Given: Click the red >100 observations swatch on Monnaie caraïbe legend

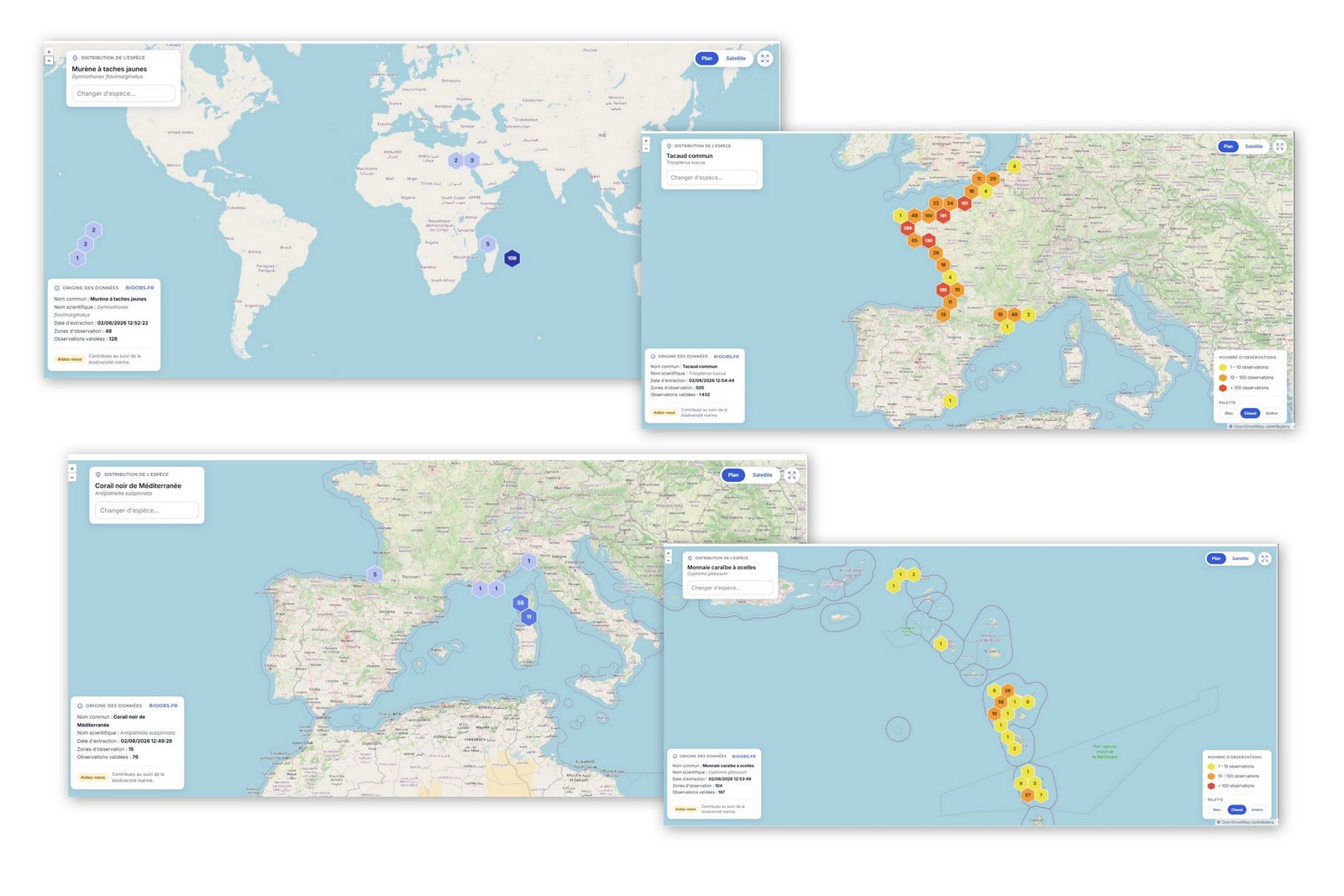Looking at the screenshot, I should [x=1210, y=786].
